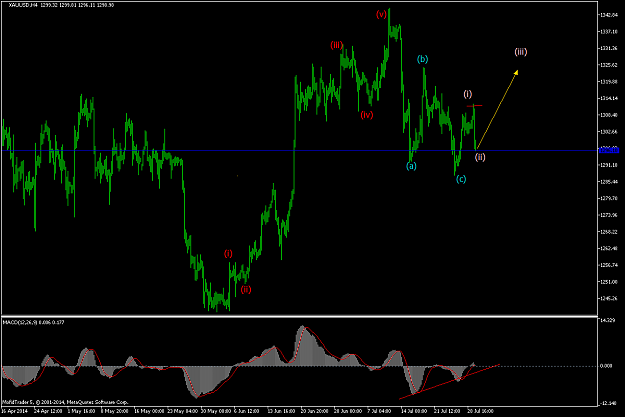Select the pink (i) wave label

click(x=468, y=94)
